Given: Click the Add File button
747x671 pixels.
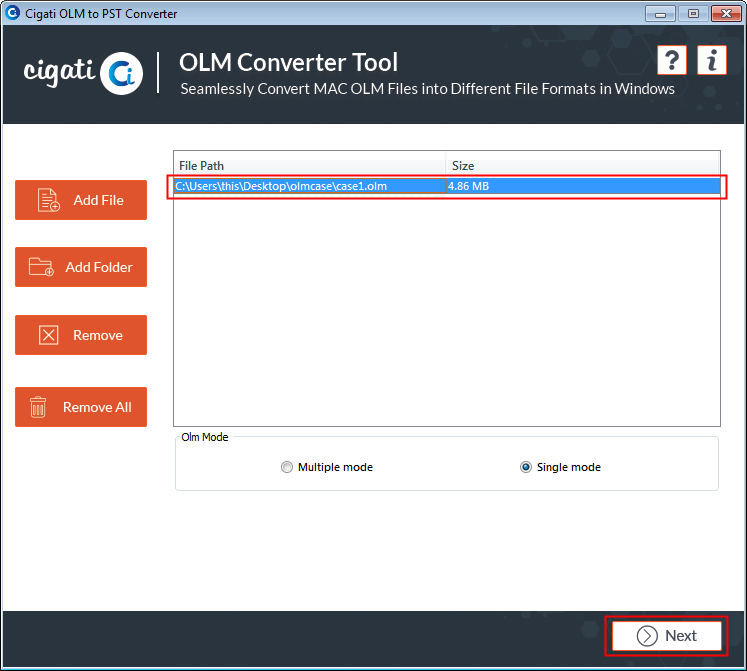Looking at the screenshot, I should pos(81,200).
